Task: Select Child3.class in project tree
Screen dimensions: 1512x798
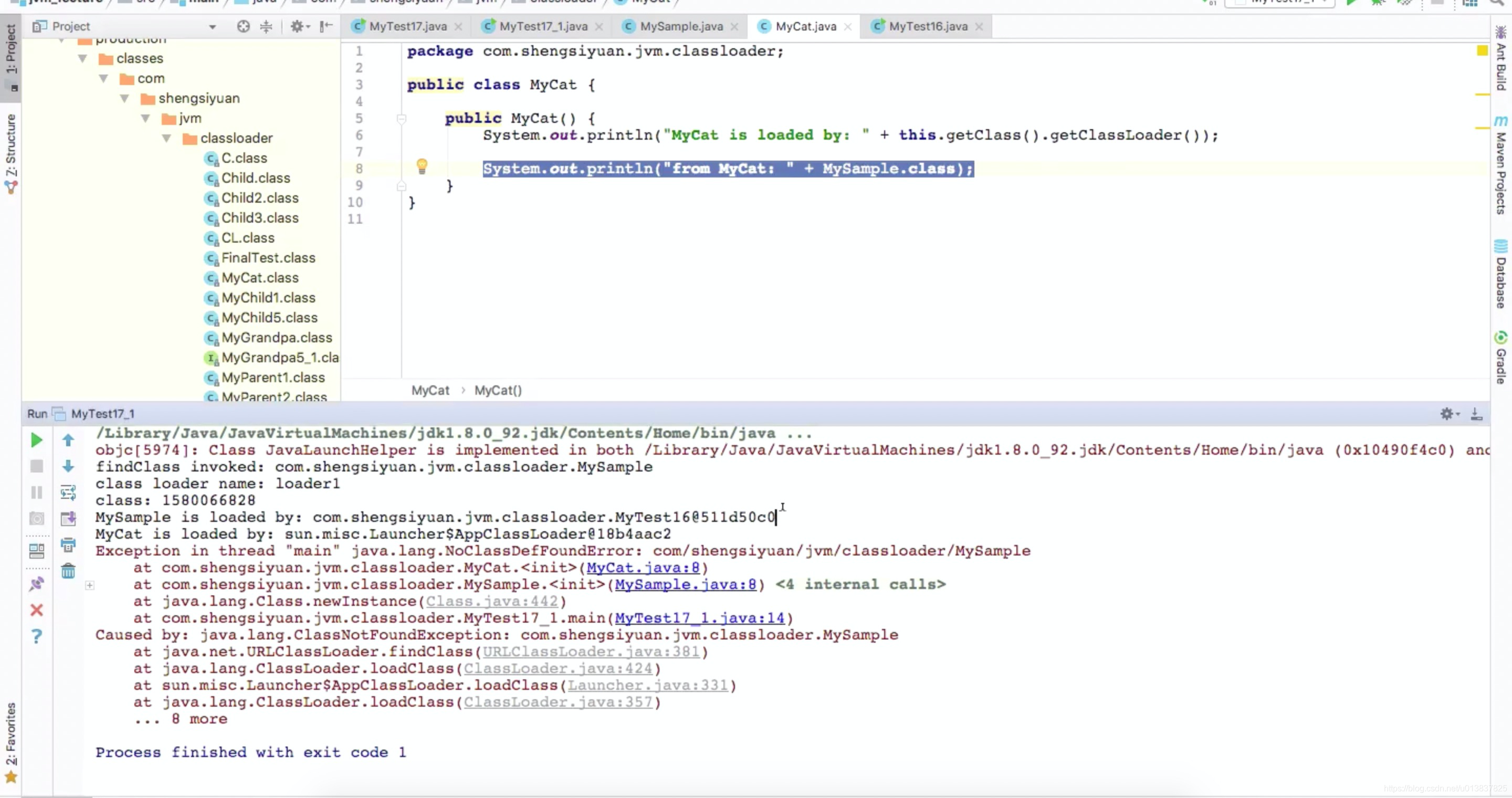Action: coord(260,218)
